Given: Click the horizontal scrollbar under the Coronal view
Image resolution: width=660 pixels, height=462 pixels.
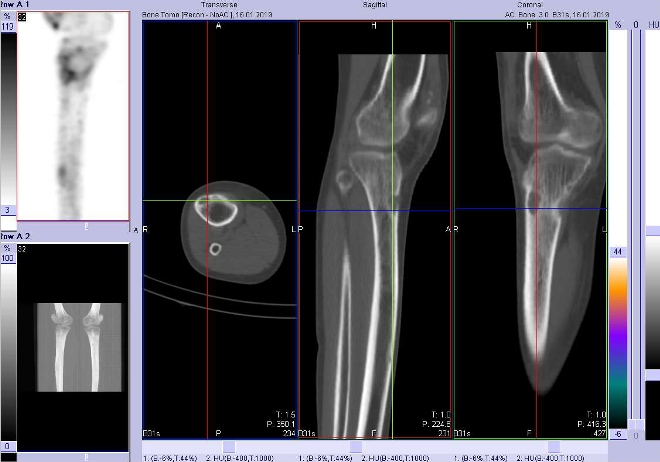Looking at the screenshot, I should 530,445.
